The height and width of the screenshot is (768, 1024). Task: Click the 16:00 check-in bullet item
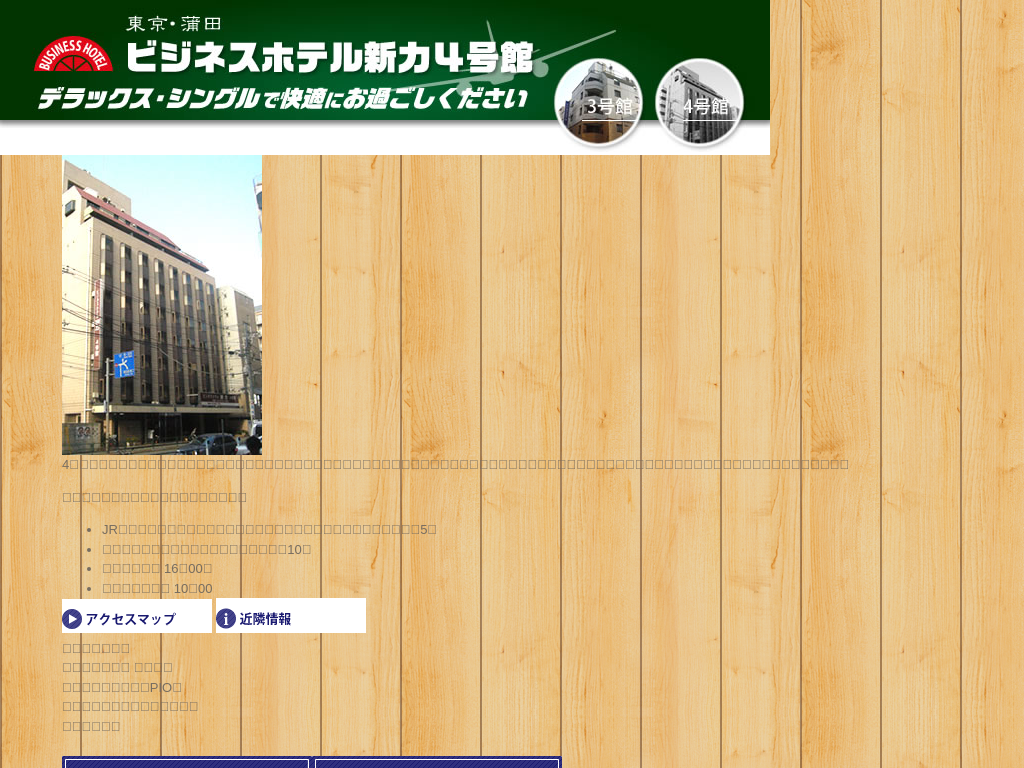click(157, 569)
